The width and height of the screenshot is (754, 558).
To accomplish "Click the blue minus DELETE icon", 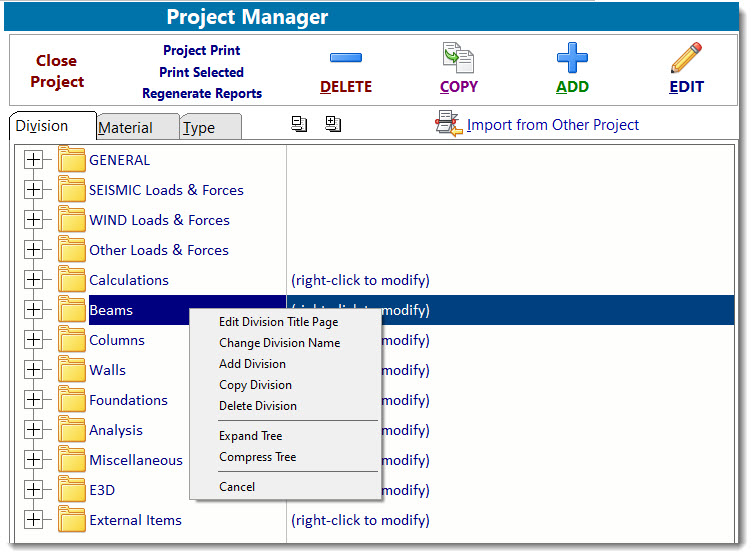I will [346, 58].
